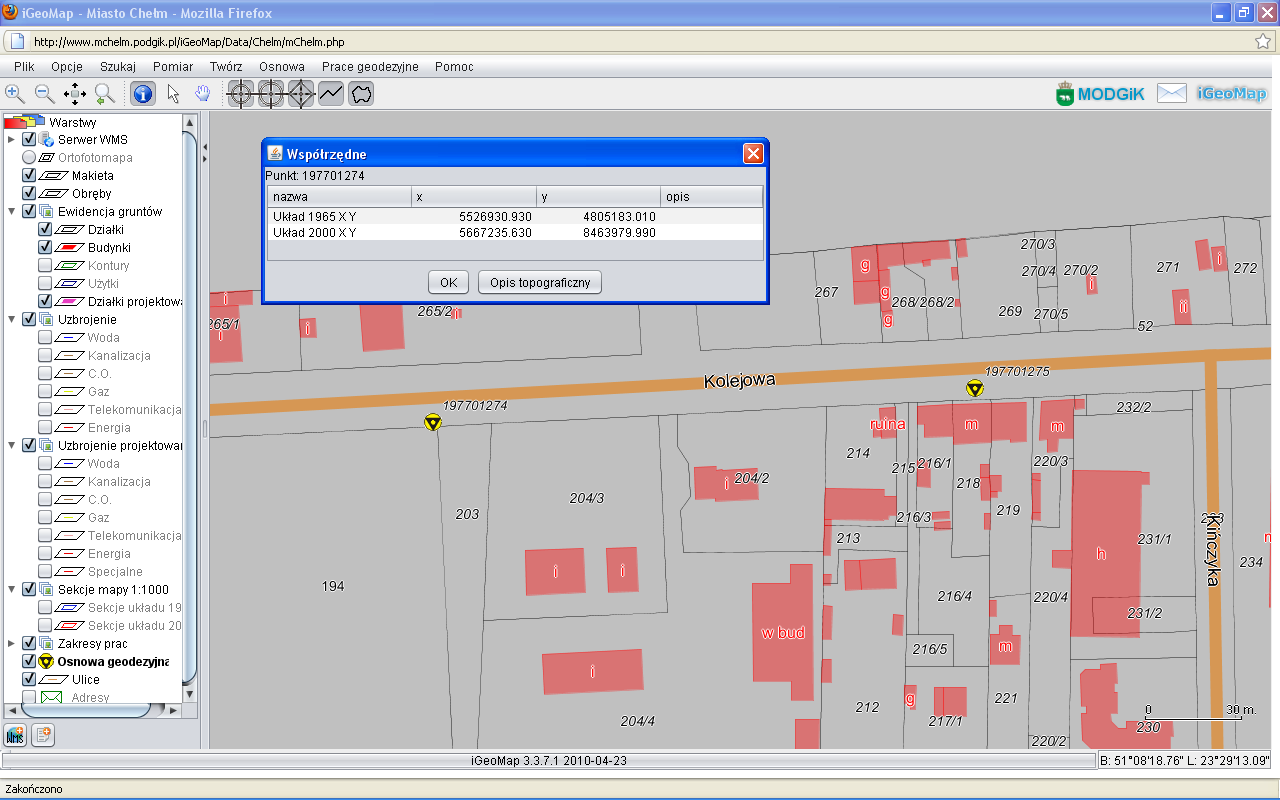Select the Układ 1965 X Y row
Viewport: 1280px width, 800px height.
515,216
